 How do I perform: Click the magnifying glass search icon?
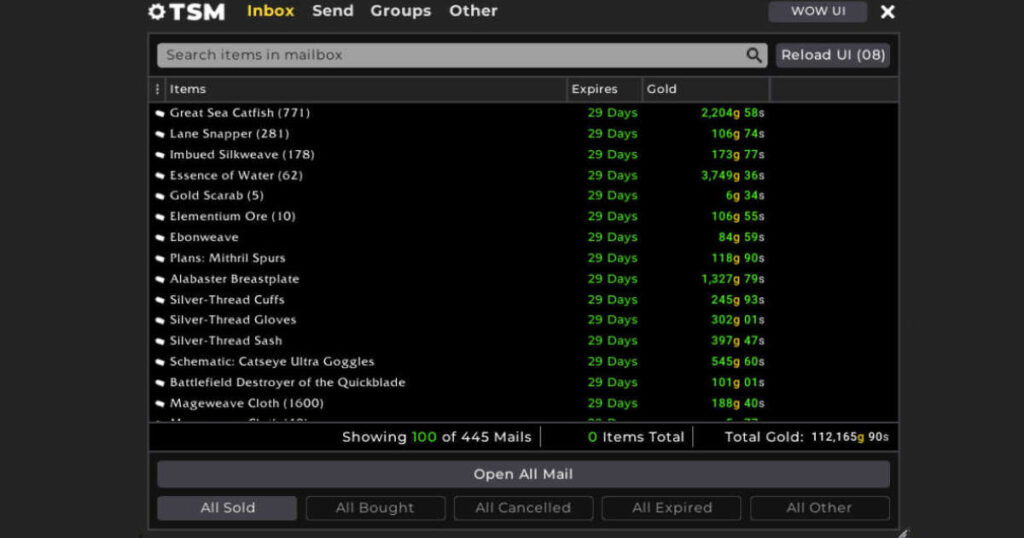coord(754,55)
